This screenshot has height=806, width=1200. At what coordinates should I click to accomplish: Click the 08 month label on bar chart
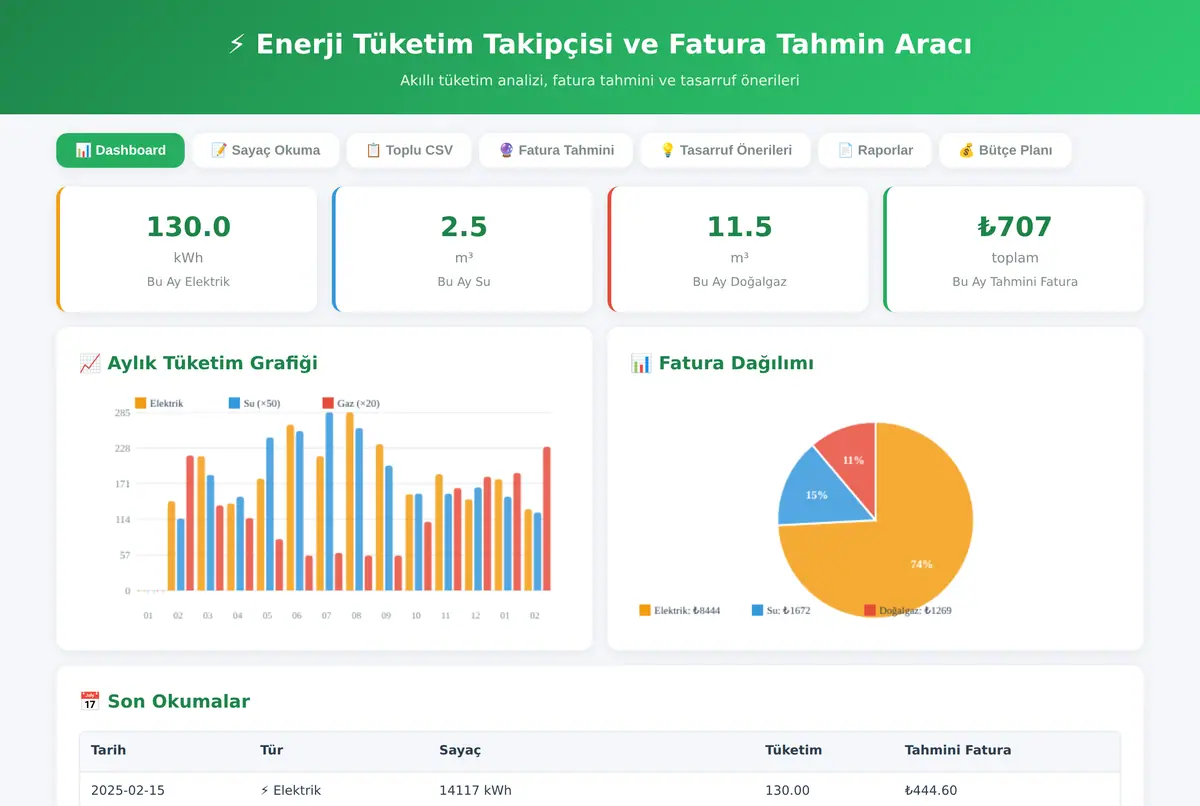point(356,616)
